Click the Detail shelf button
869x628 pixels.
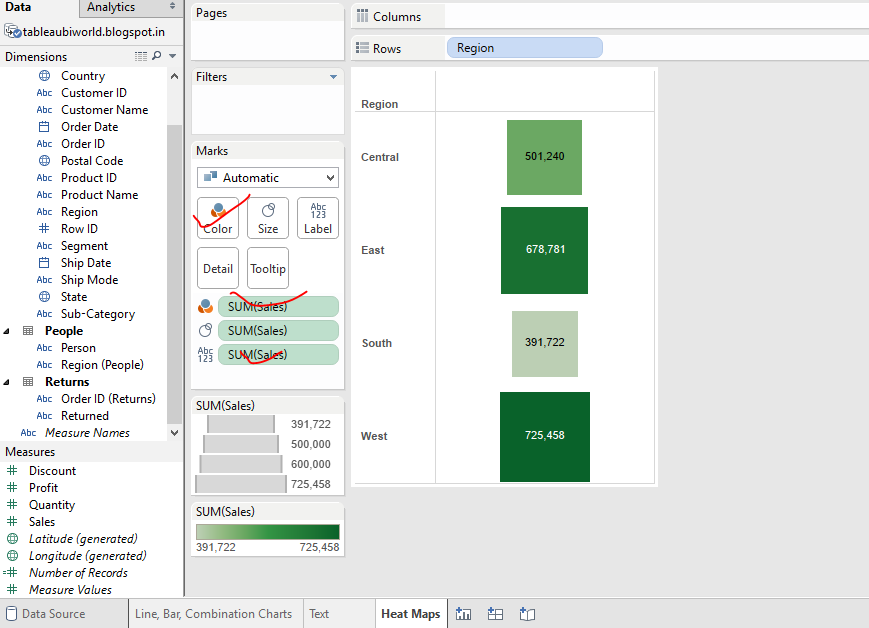tap(217, 268)
